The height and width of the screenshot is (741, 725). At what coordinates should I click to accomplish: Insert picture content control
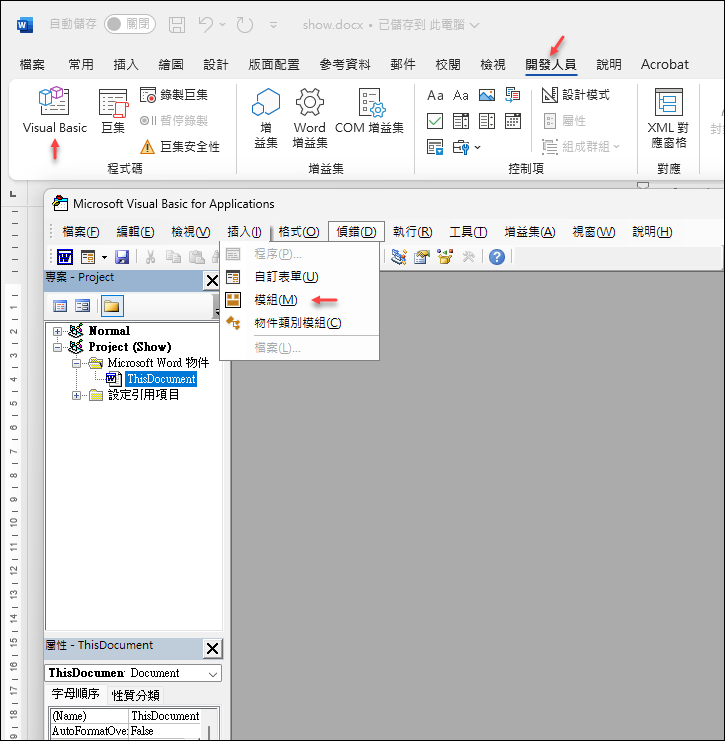487,95
